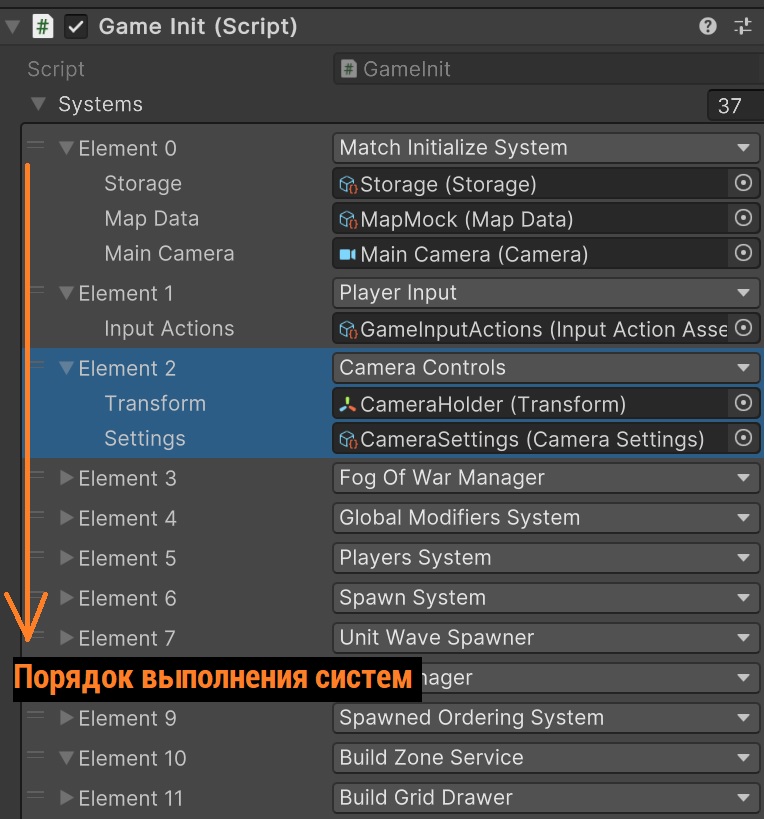Image resolution: width=765 pixels, height=819 pixels.
Task: Open the Game Init component help icon
Action: pyautogui.click(x=708, y=27)
